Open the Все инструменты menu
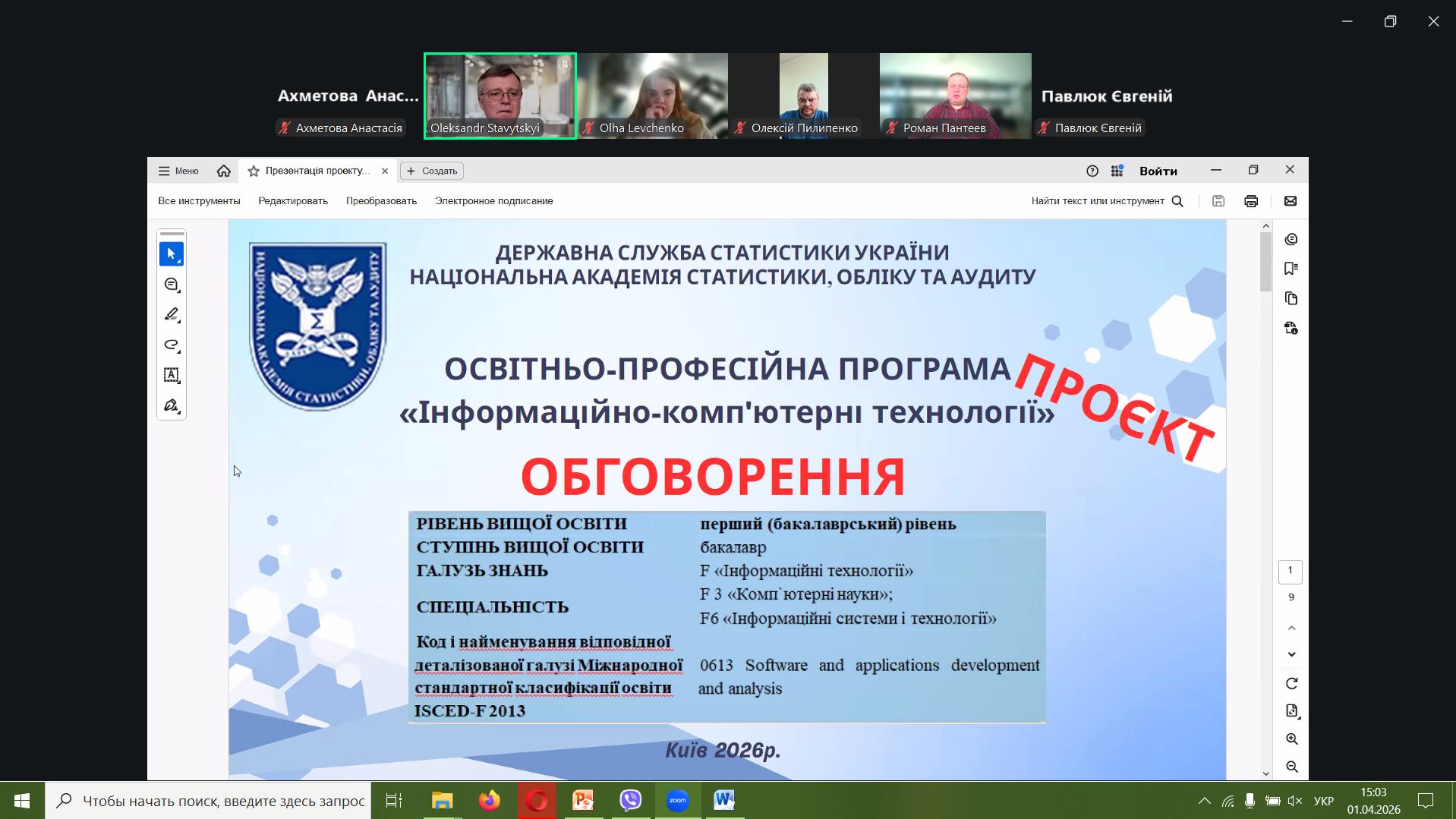1456x819 pixels. 199,201
